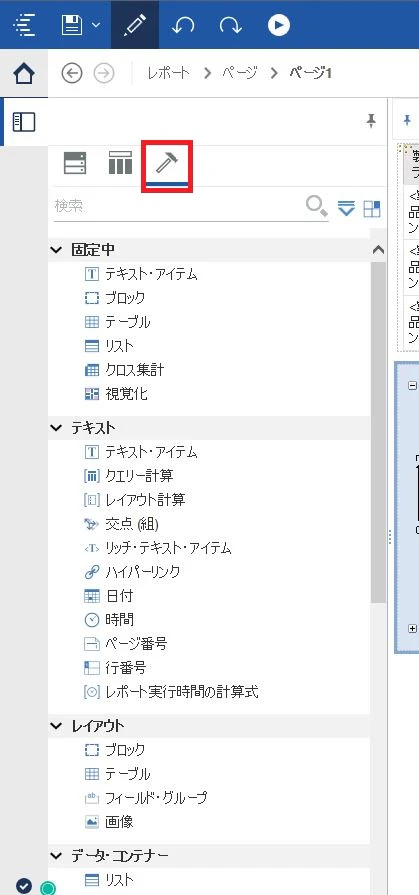
Task: Toggle the insertable objects side panel icon
Action: pos(24,122)
